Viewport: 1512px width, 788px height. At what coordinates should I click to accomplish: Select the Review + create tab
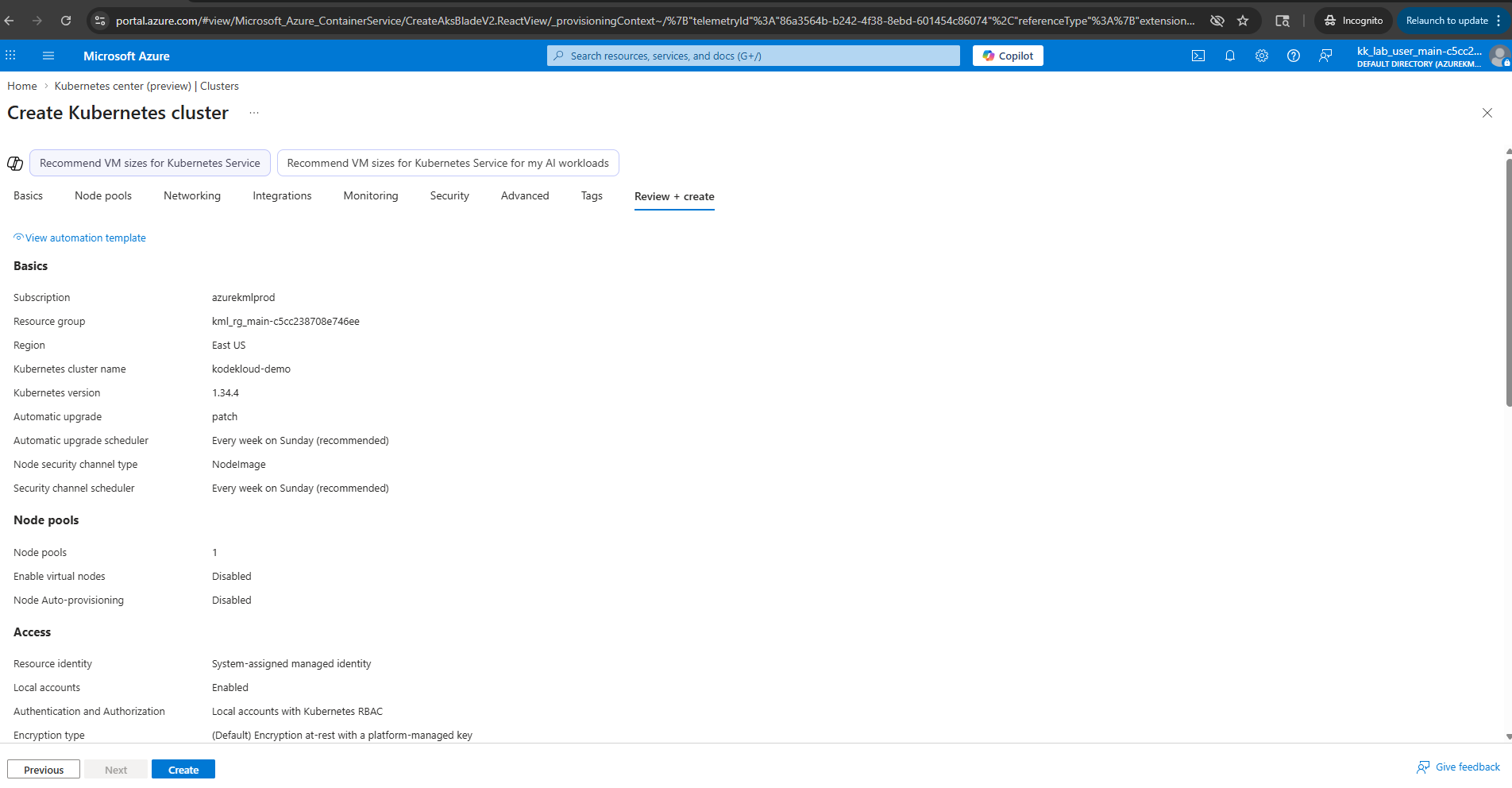pos(674,197)
